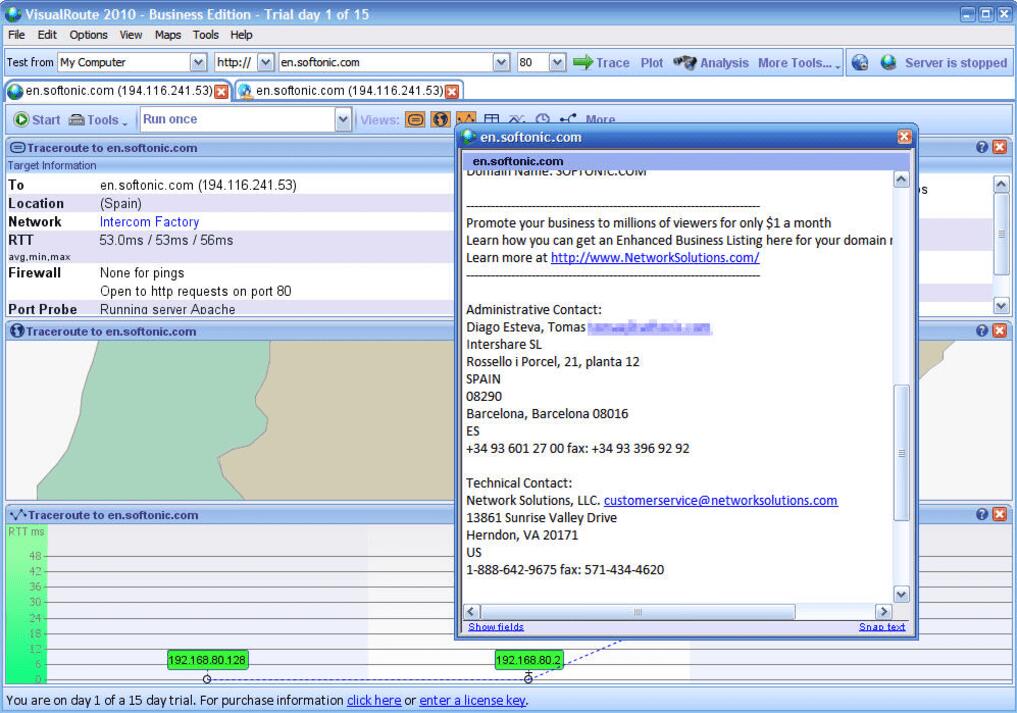Viewport: 1017px width, 713px height.
Task: Open the More Tools... dropdown
Action: [x=799, y=63]
